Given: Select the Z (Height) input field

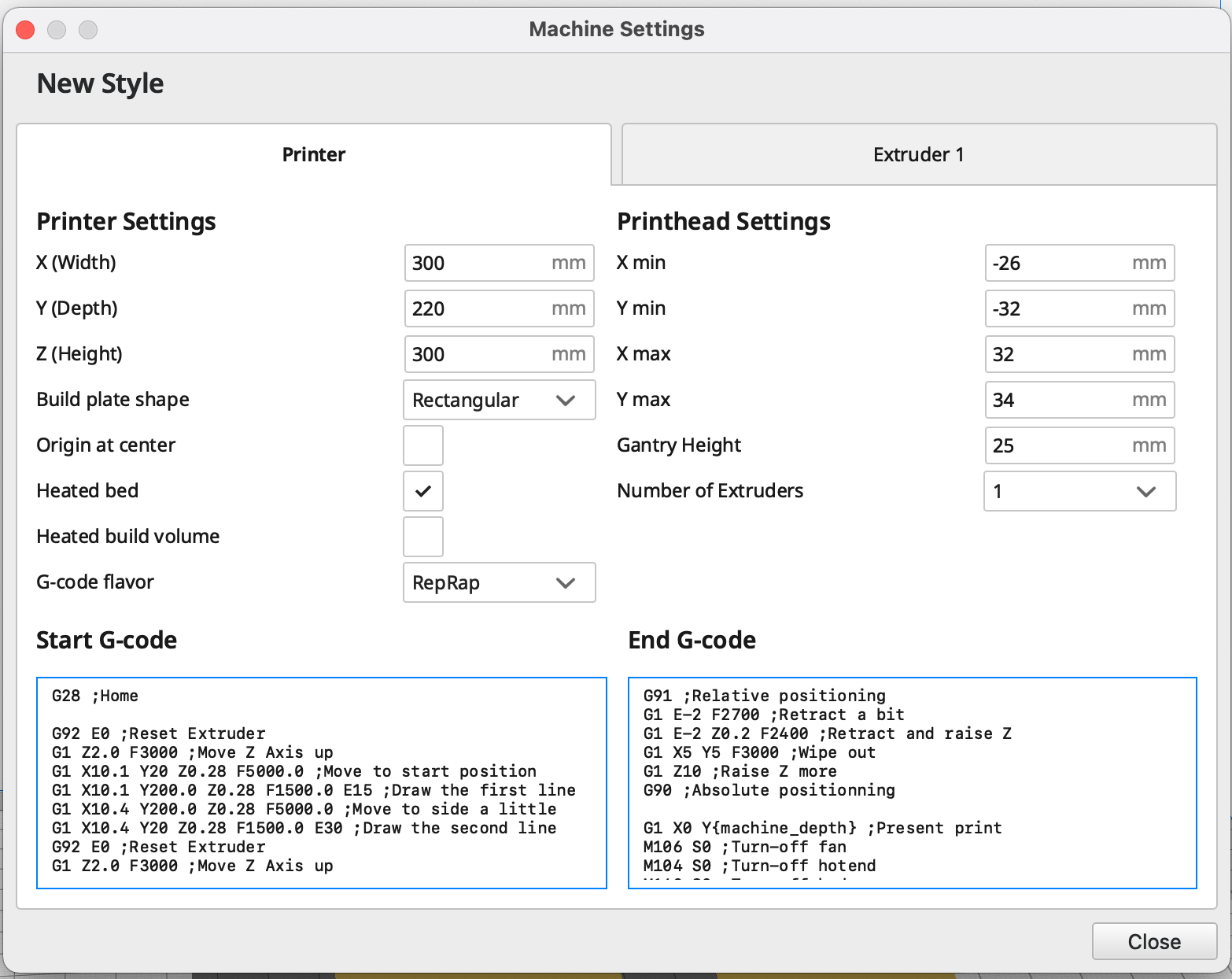Looking at the screenshot, I should pos(500,354).
